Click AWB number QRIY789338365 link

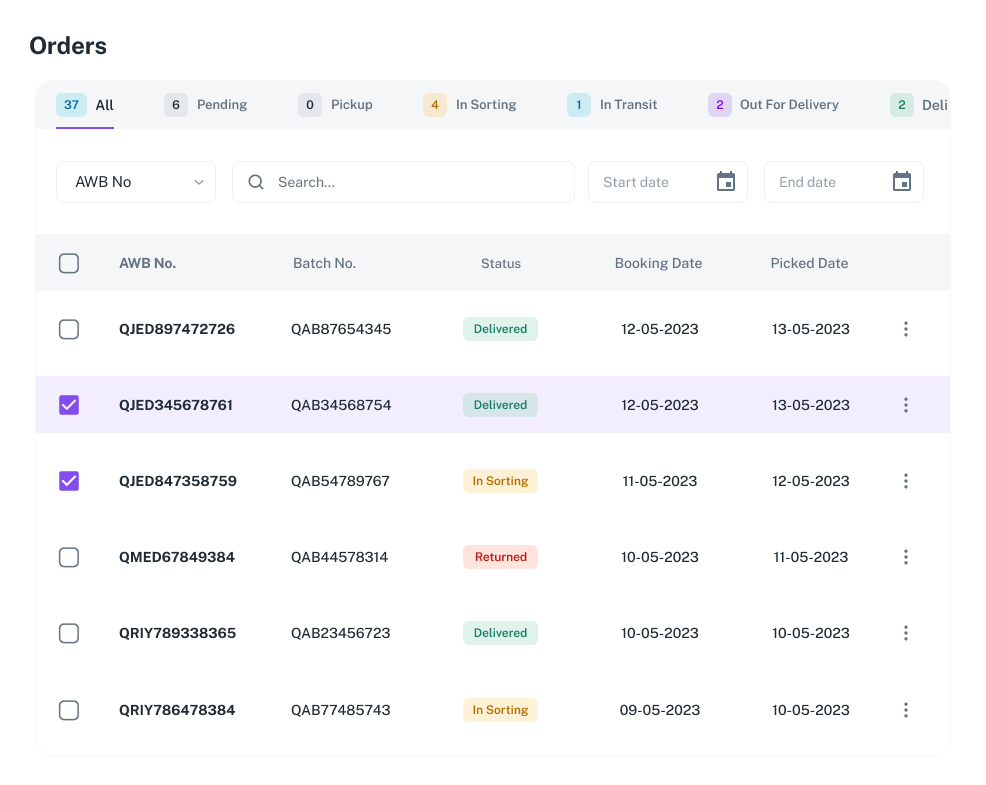click(177, 633)
